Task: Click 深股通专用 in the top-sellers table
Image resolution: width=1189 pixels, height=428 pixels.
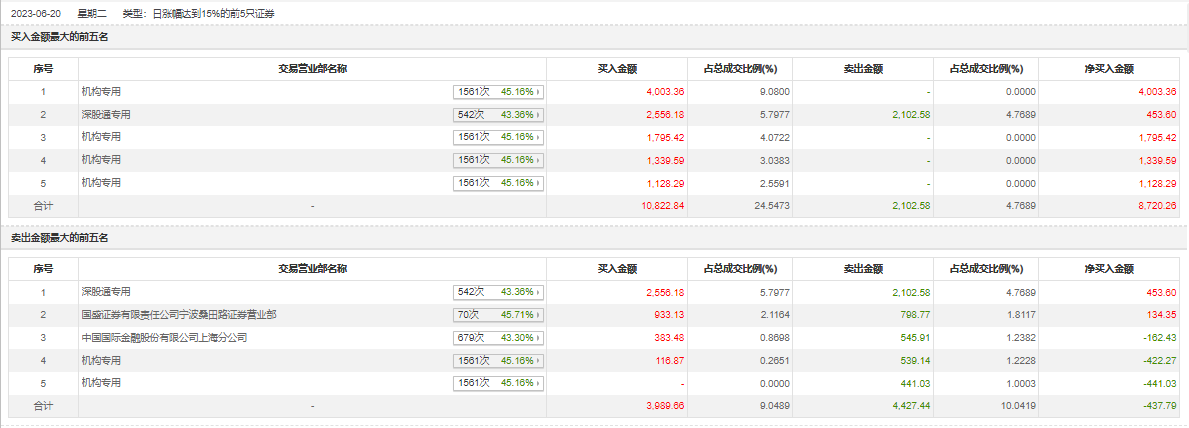Action: pyautogui.click(x=106, y=291)
